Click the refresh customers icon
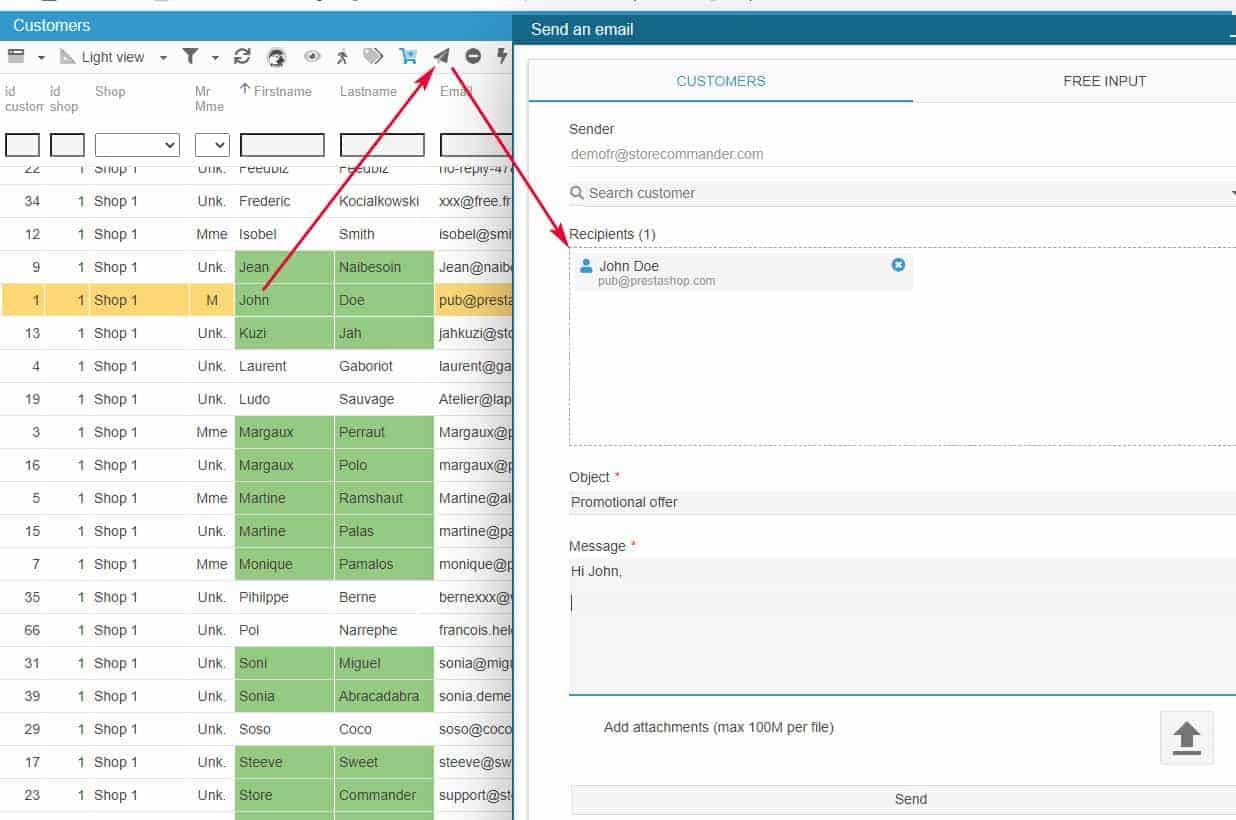1236x820 pixels. (x=242, y=57)
